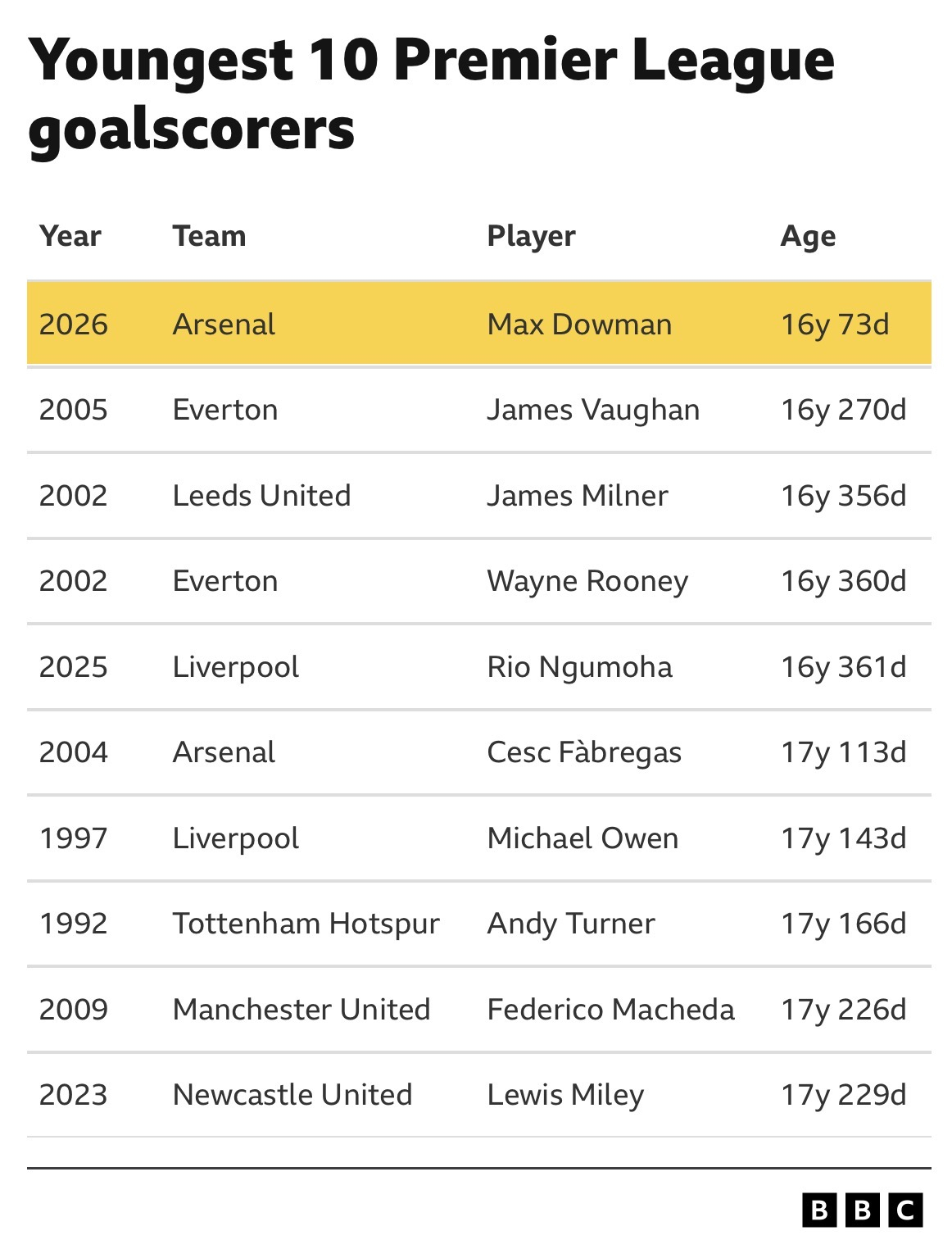Viewport: 952px width, 1258px height.
Task: Click the chart title heading
Action: click(x=431, y=94)
